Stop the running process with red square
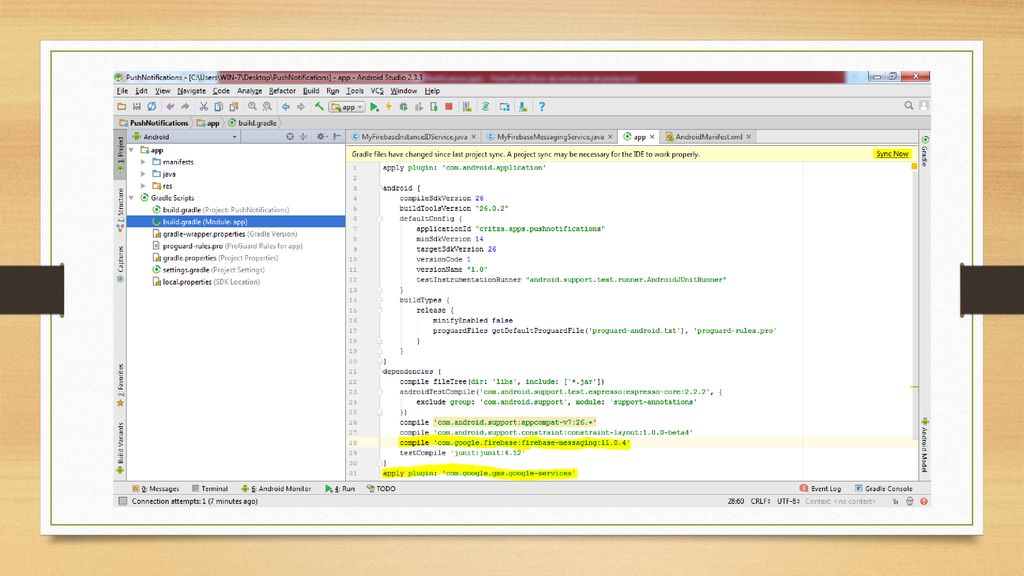The width and height of the screenshot is (1024, 576). tap(449, 106)
